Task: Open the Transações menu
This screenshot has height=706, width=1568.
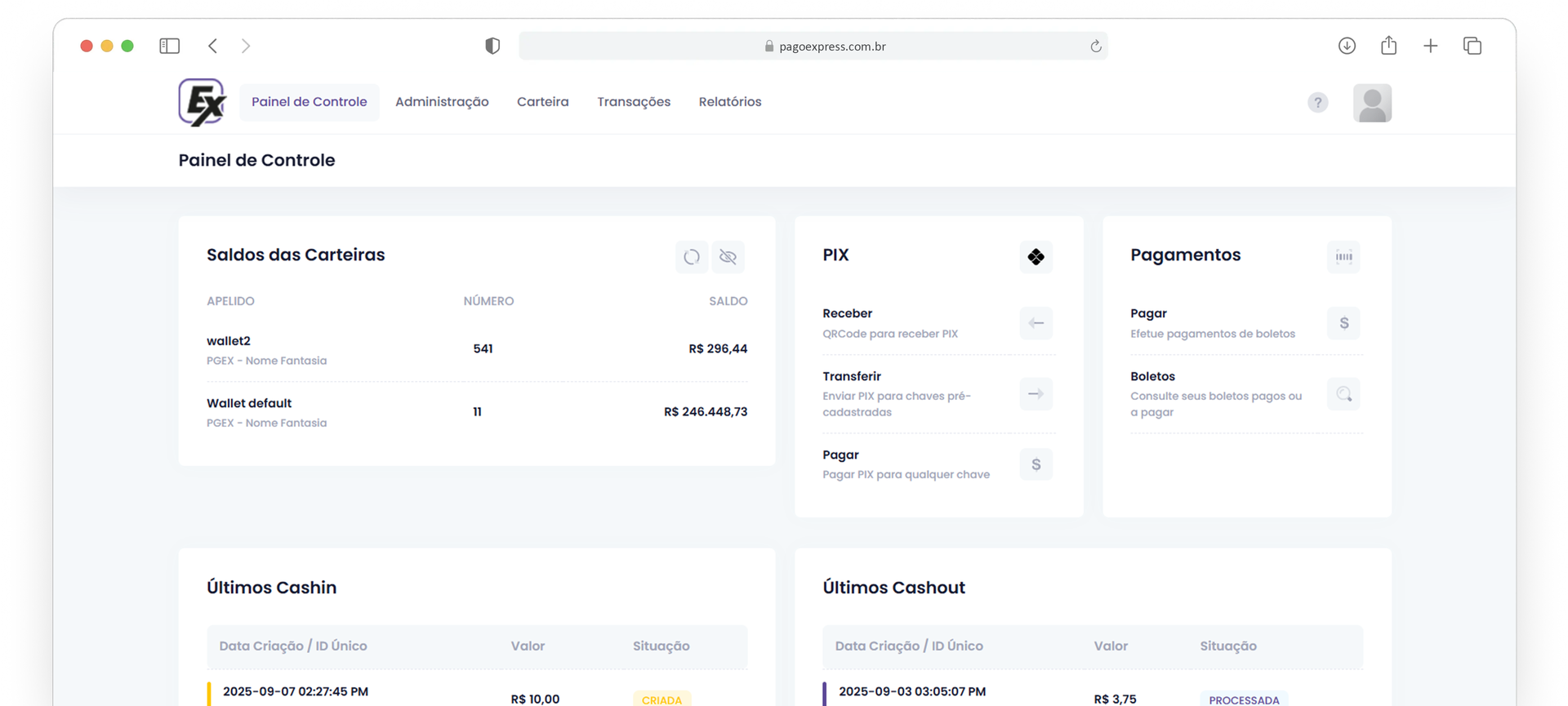Action: 634,102
